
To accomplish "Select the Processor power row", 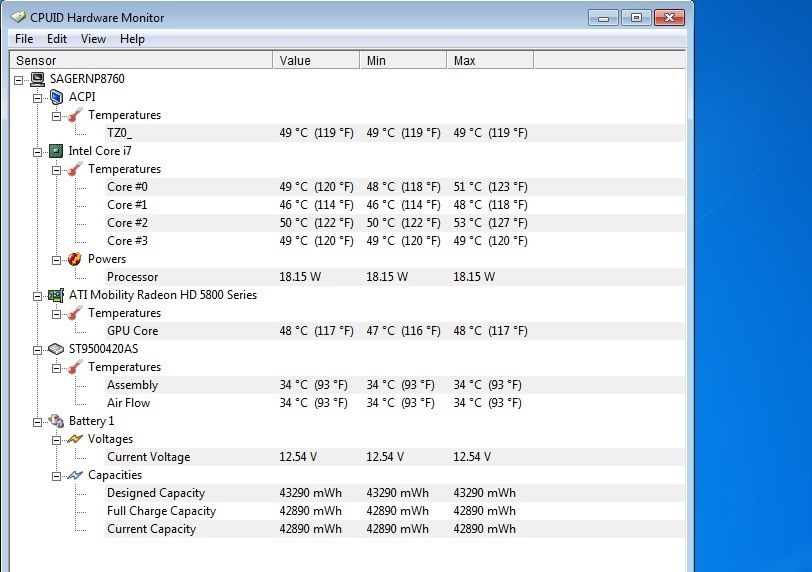I will (x=395, y=277).
